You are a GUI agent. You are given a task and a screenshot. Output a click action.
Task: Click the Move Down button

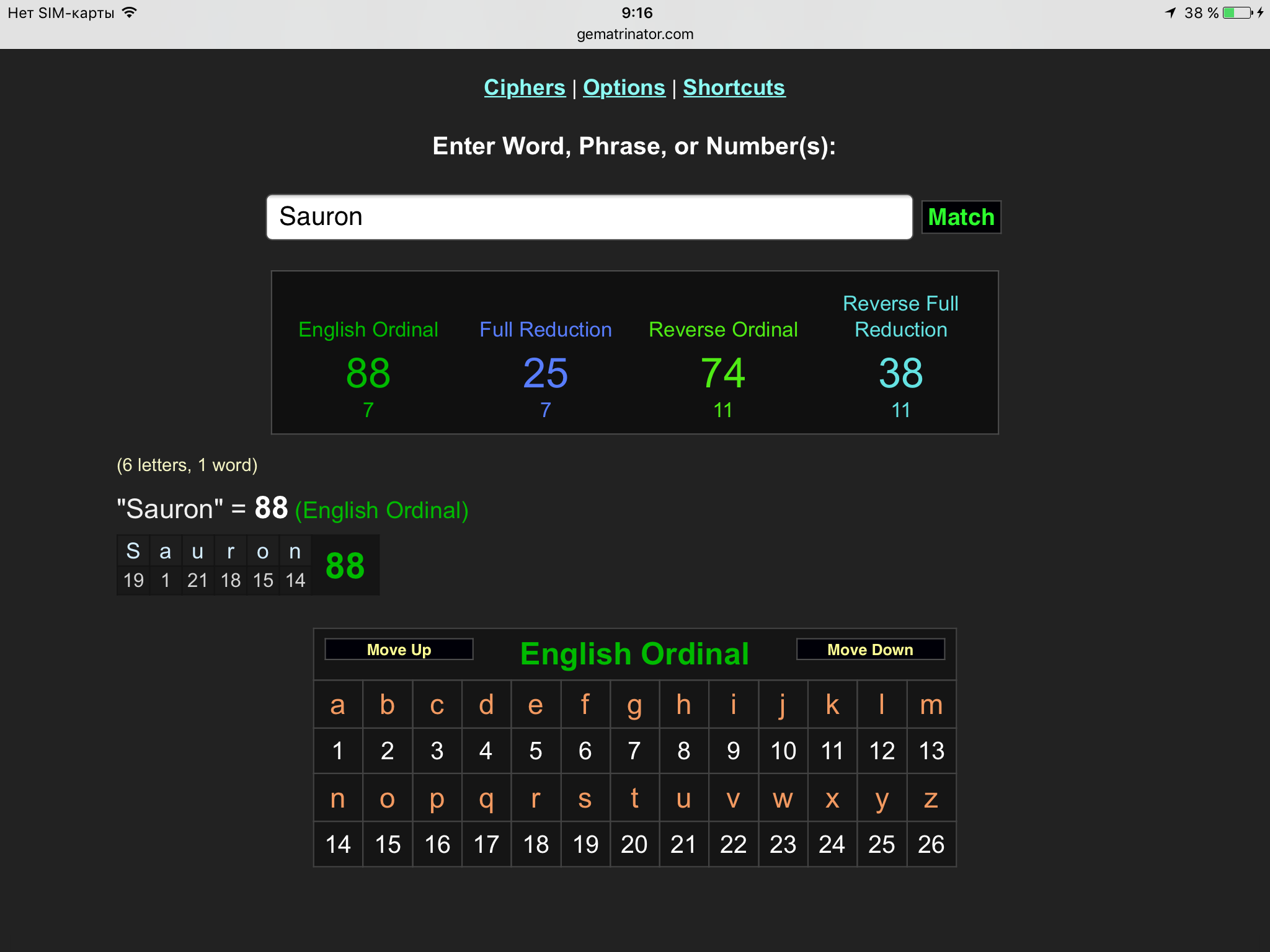point(870,650)
